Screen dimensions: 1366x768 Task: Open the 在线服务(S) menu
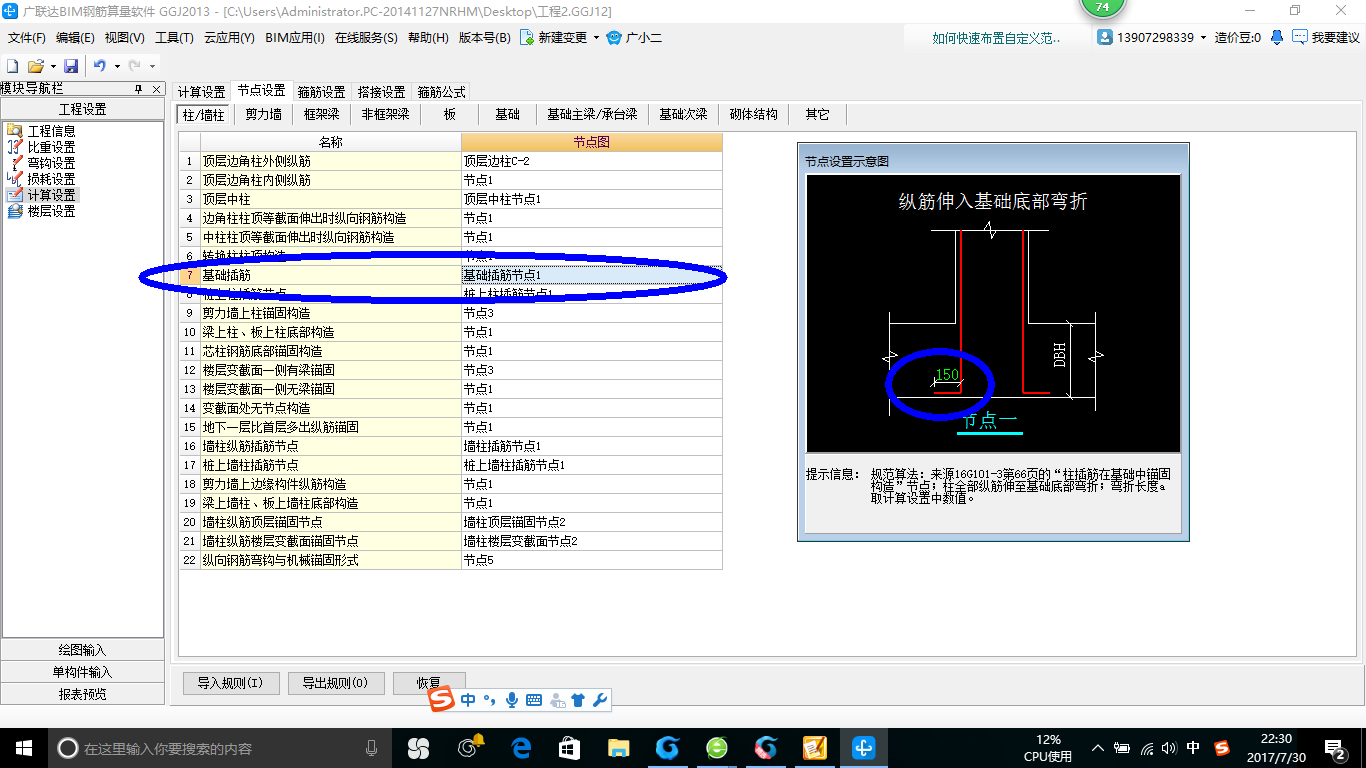tap(366, 37)
